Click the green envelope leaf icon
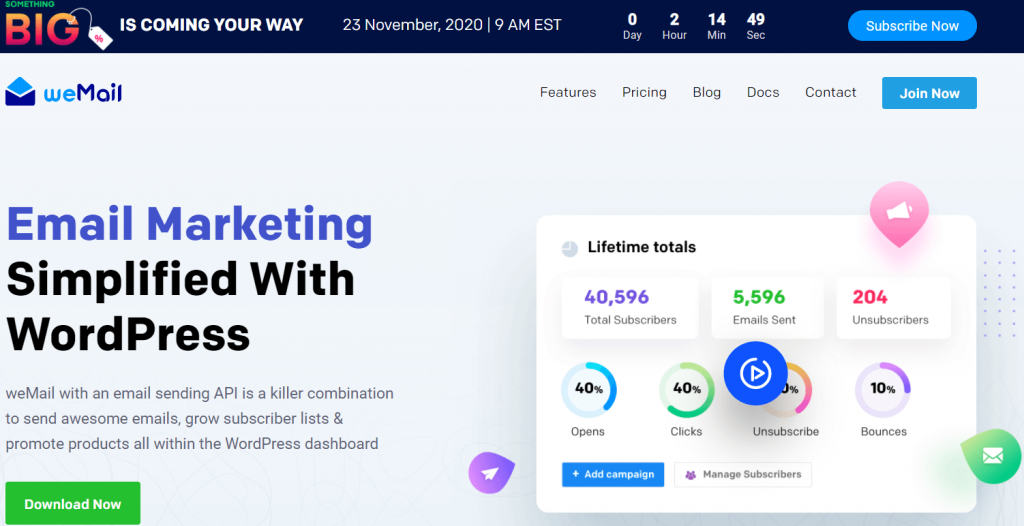The height and width of the screenshot is (526, 1024). pyautogui.click(x=991, y=456)
